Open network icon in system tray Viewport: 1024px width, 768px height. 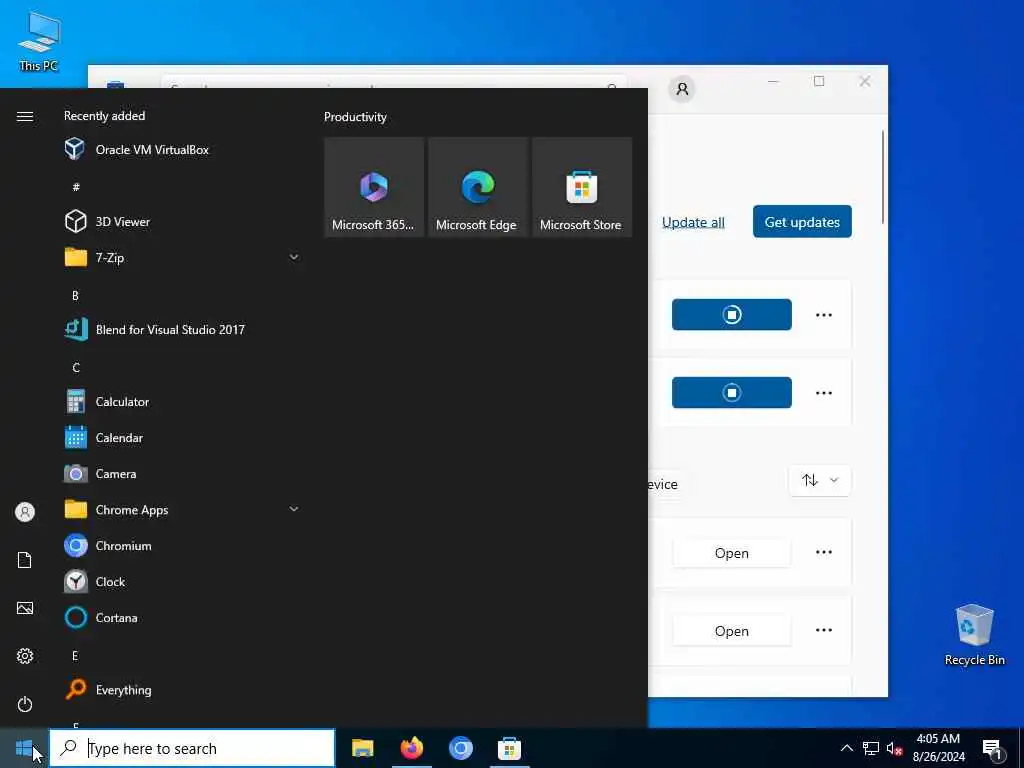tap(870, 748)
